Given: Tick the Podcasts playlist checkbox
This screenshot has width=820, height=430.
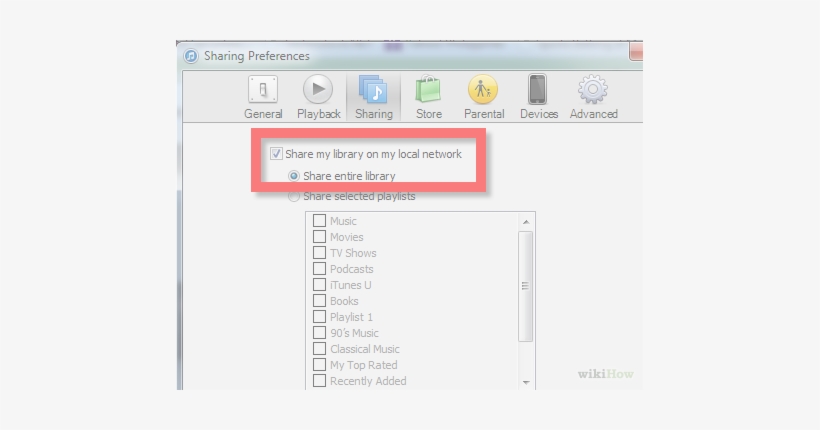Looking at the screenshot, I should tap(320, 269).
